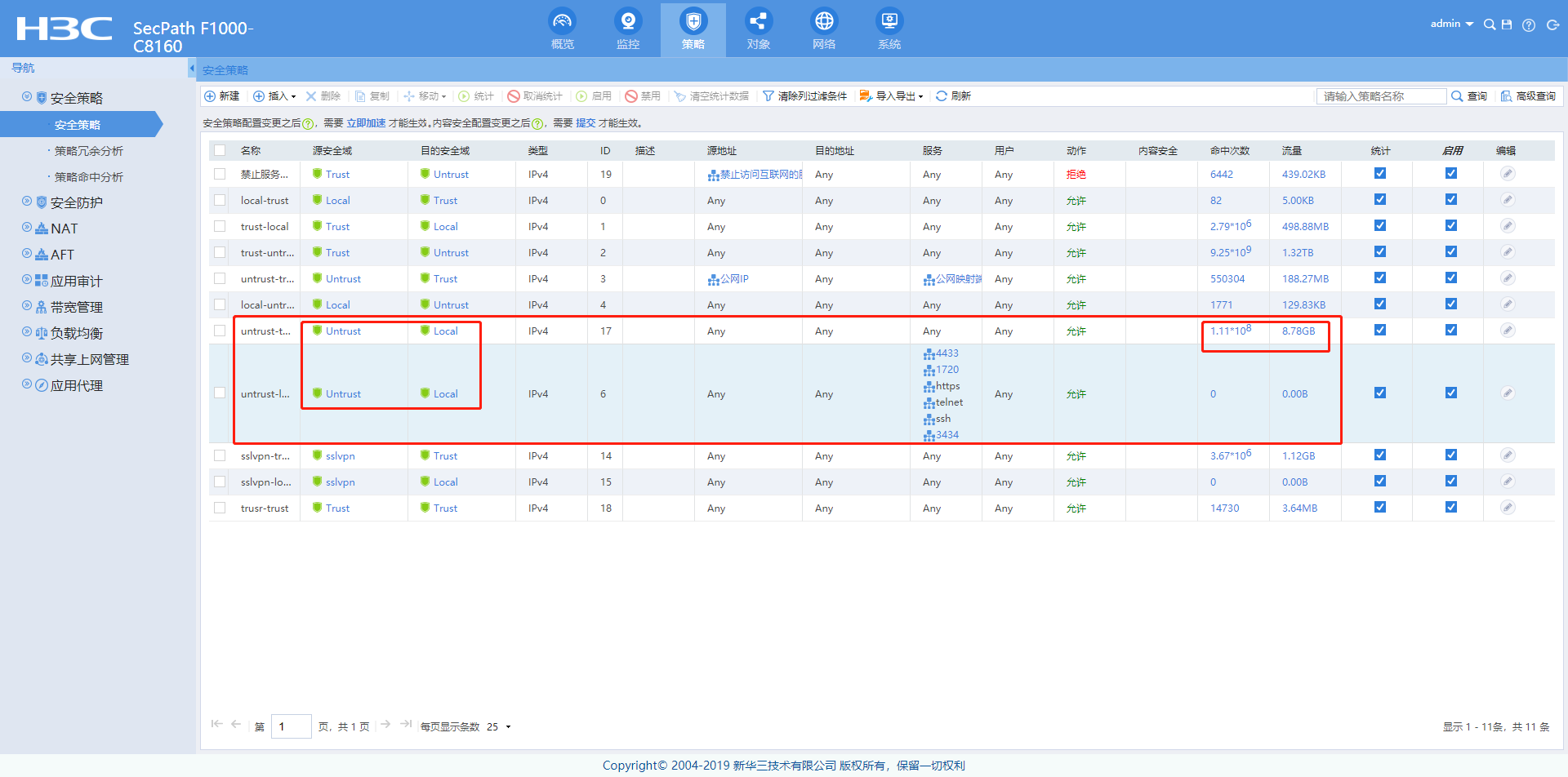Expand the NAT navigation item
Image resolution: width=1568 pixels, height=777 pixels.
pos(64,229)
